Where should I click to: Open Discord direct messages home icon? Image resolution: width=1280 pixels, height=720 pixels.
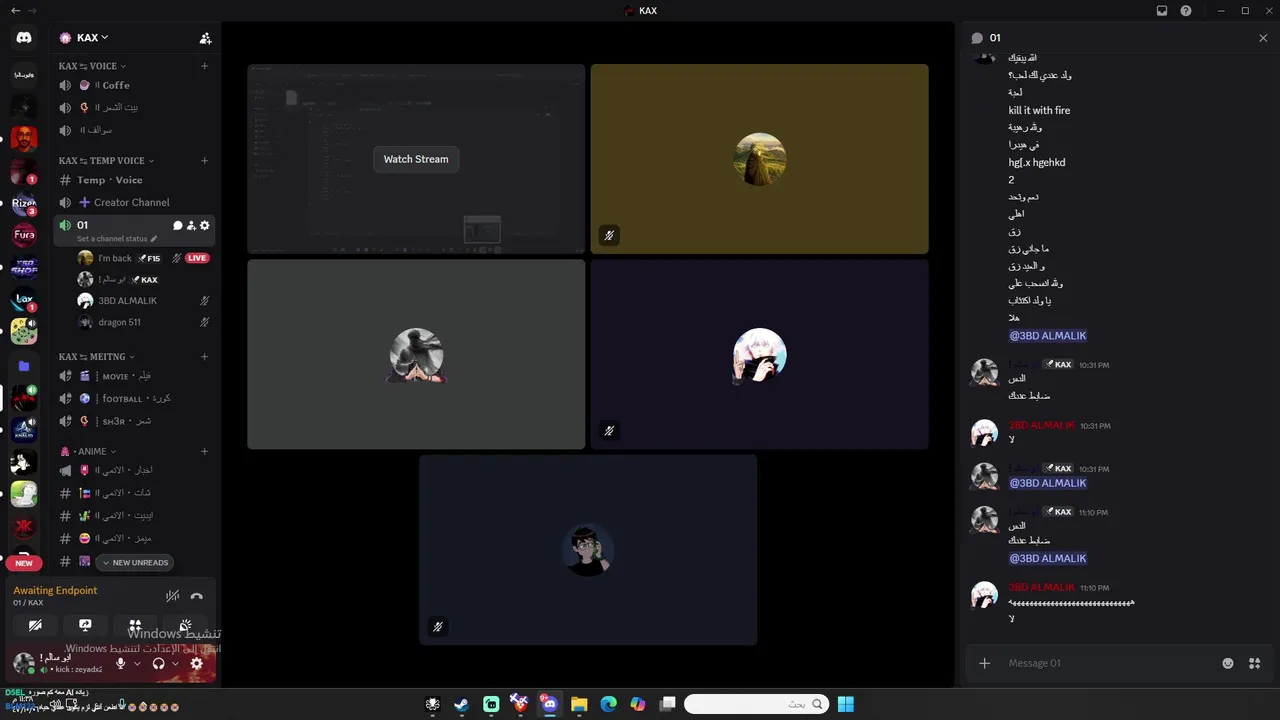pos(24,38)
